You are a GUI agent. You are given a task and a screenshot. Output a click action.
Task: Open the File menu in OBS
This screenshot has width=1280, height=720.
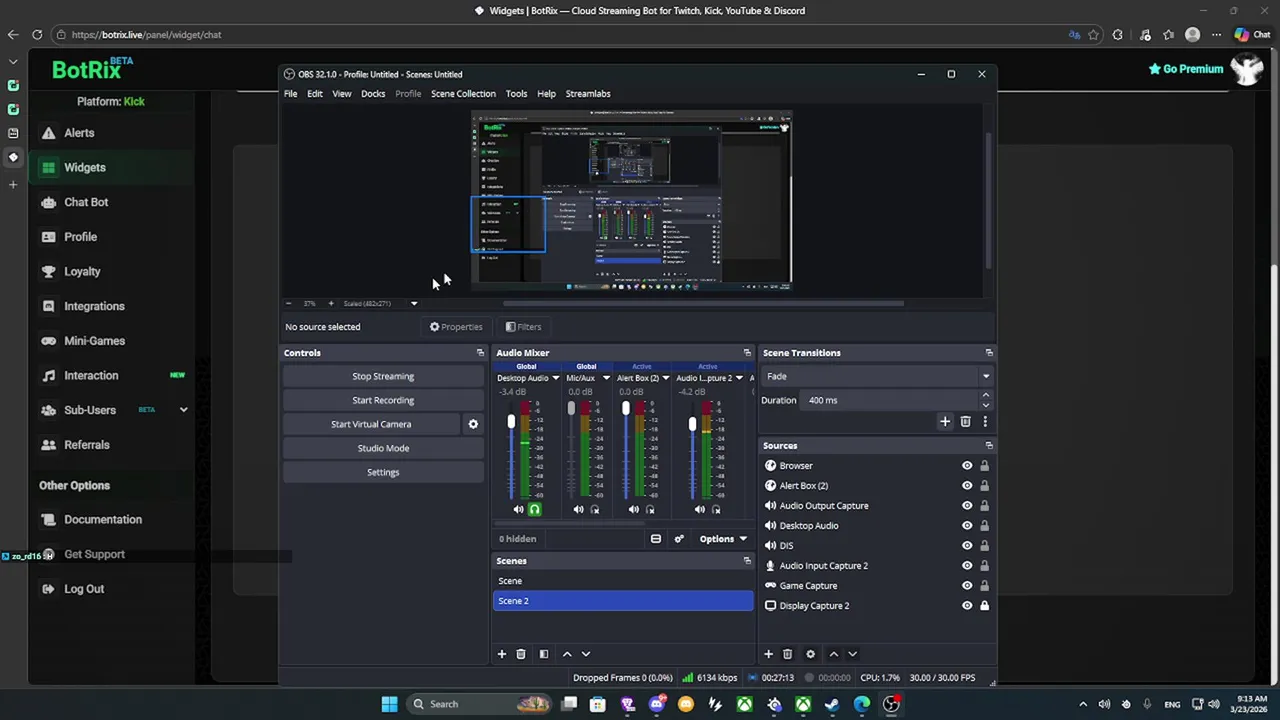click(290, 94)
